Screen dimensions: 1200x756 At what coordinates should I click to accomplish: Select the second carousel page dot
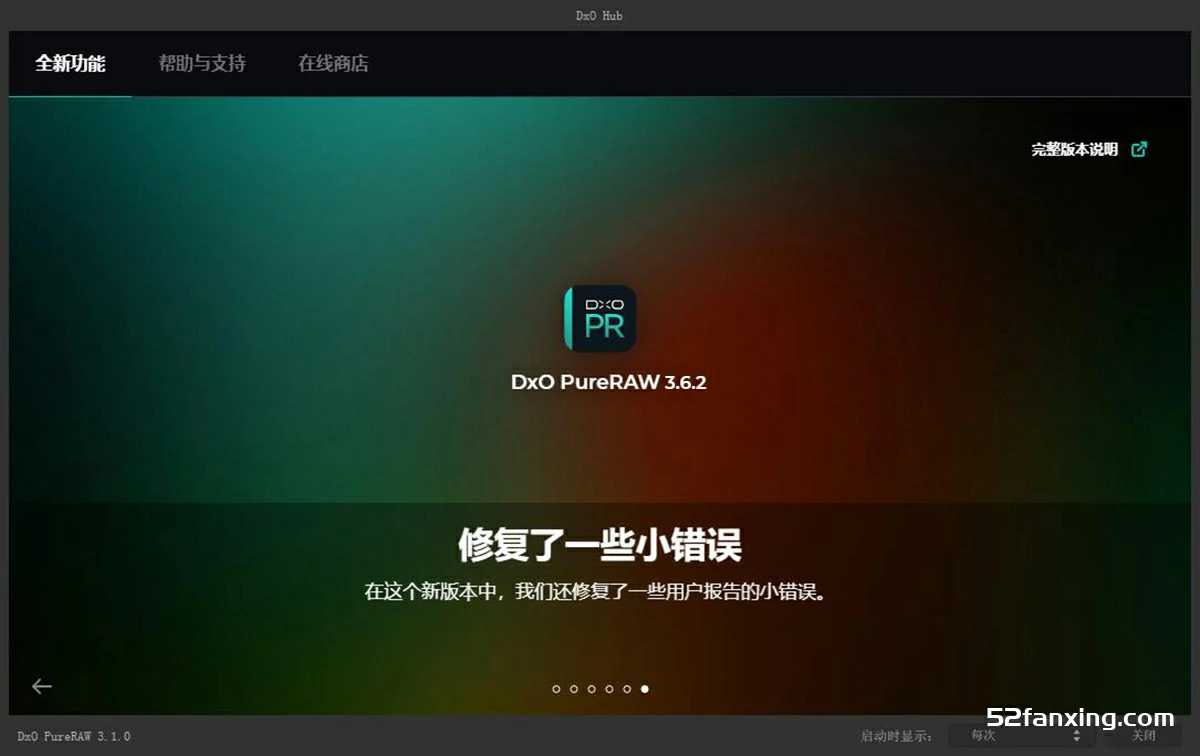coord(574,689)
